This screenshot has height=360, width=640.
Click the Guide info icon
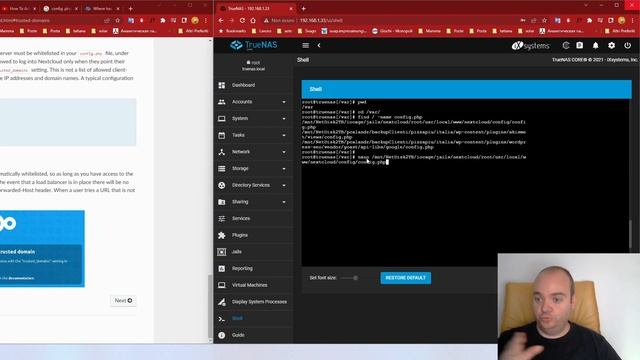[x=222, y=335]
